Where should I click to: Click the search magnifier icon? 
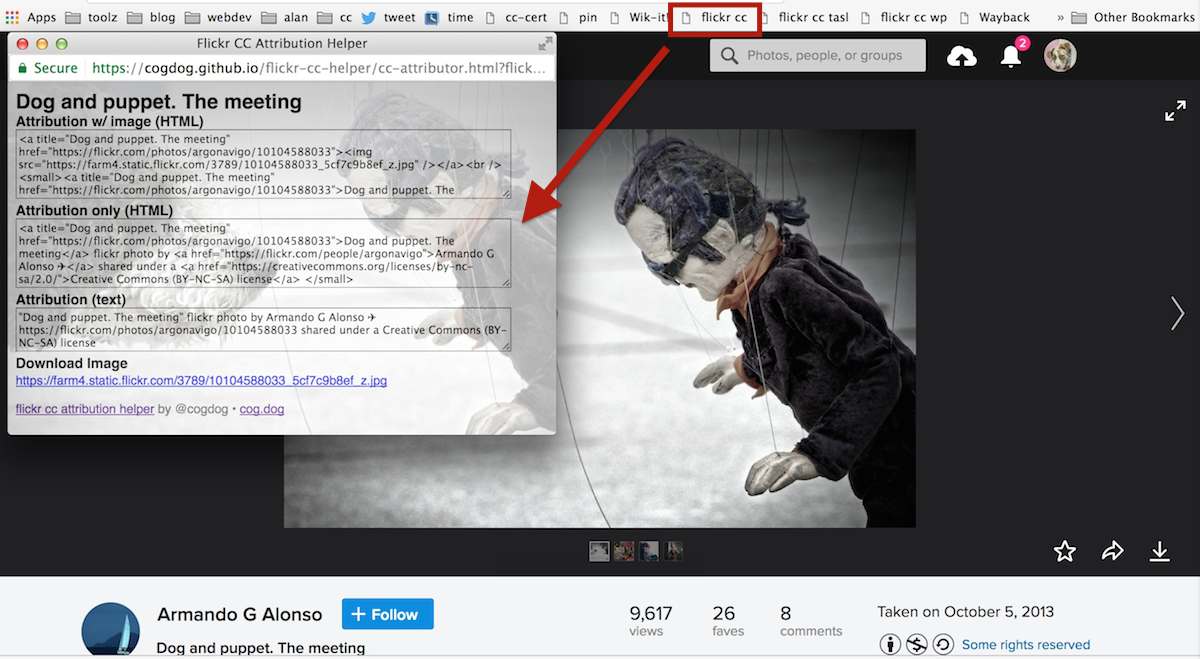point(729,55)
